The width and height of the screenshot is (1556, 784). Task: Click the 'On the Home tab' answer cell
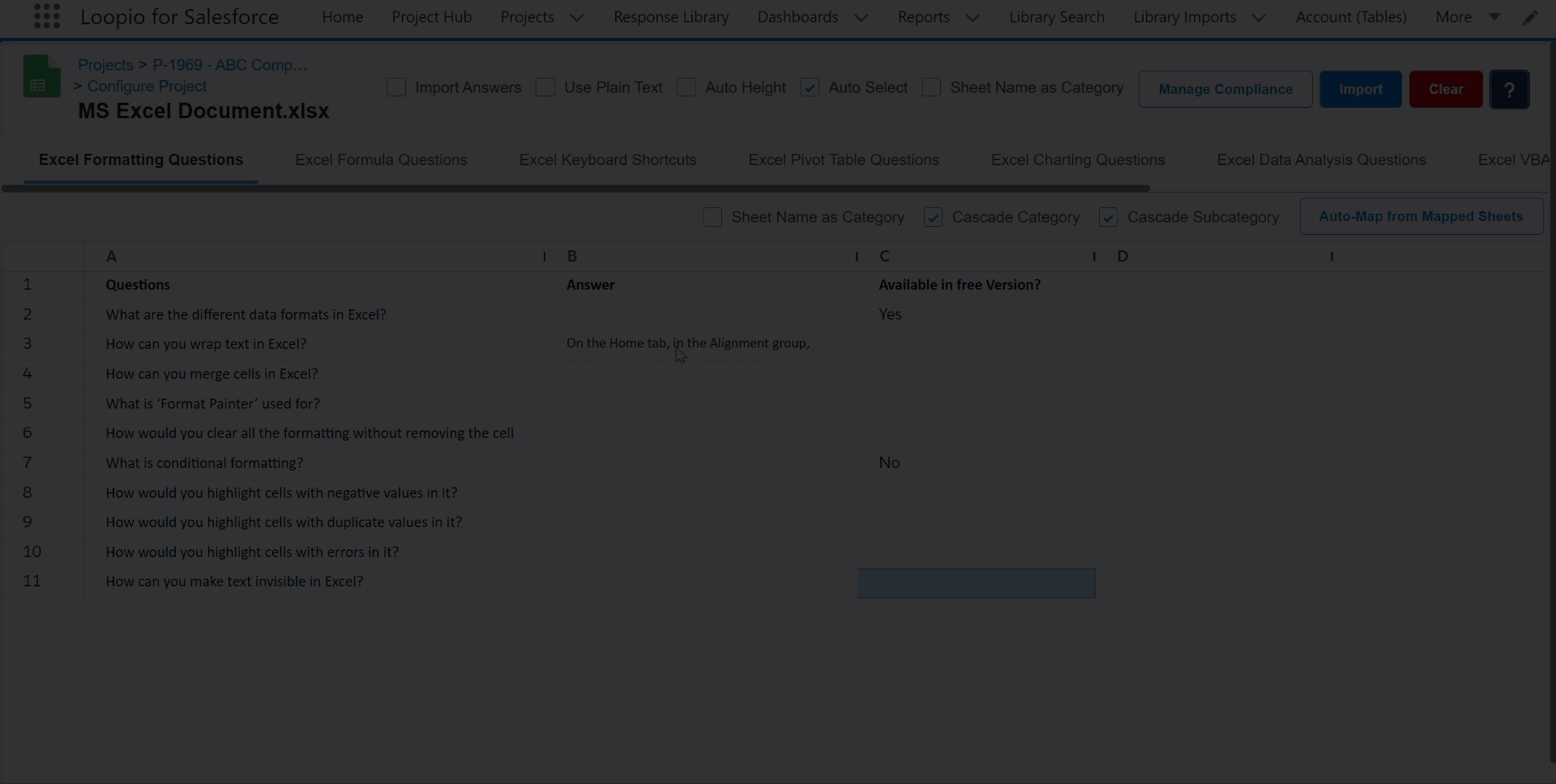click(x=703, y=344)
